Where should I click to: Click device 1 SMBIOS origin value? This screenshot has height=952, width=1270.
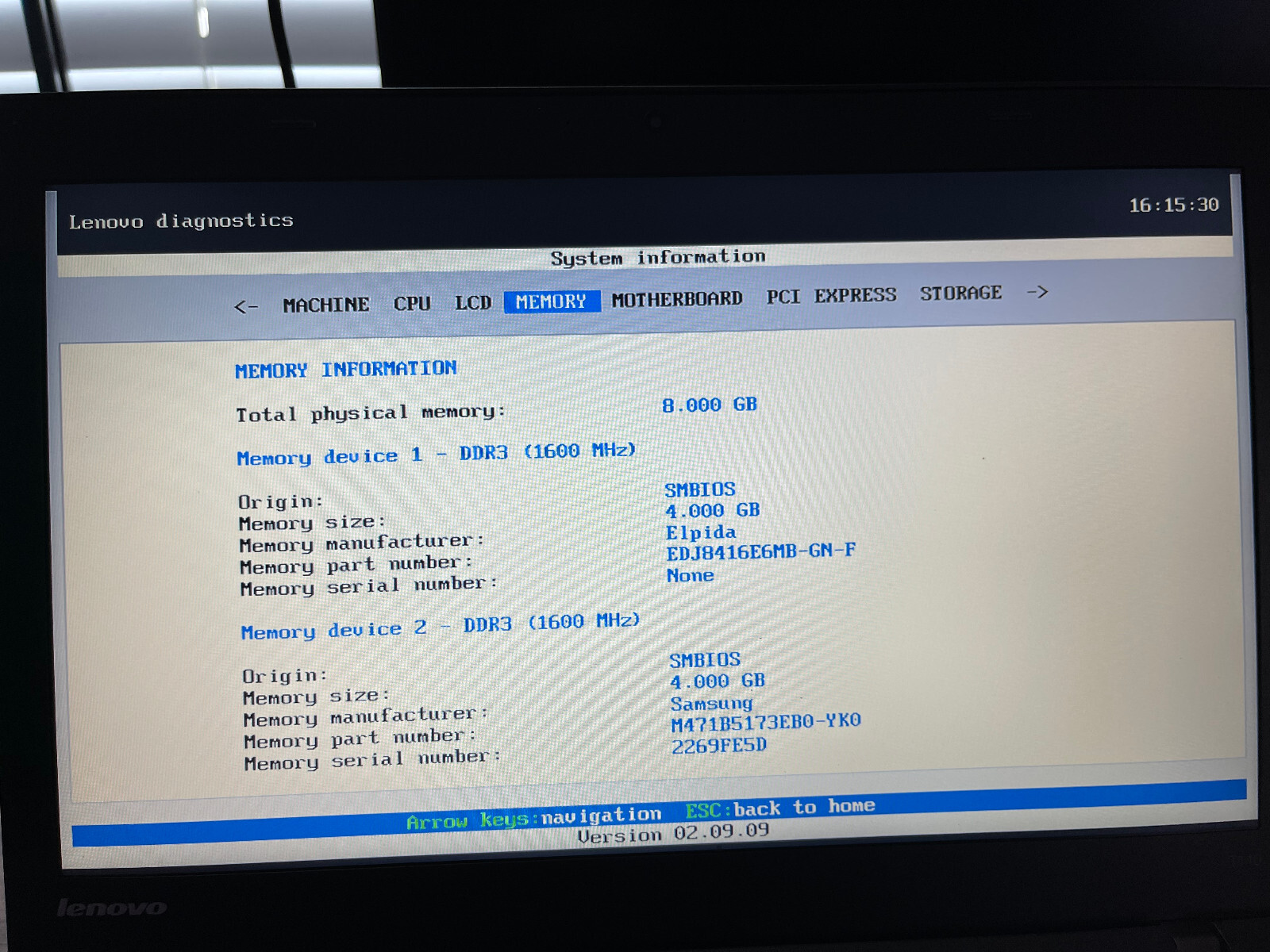(x=700, y=489)
